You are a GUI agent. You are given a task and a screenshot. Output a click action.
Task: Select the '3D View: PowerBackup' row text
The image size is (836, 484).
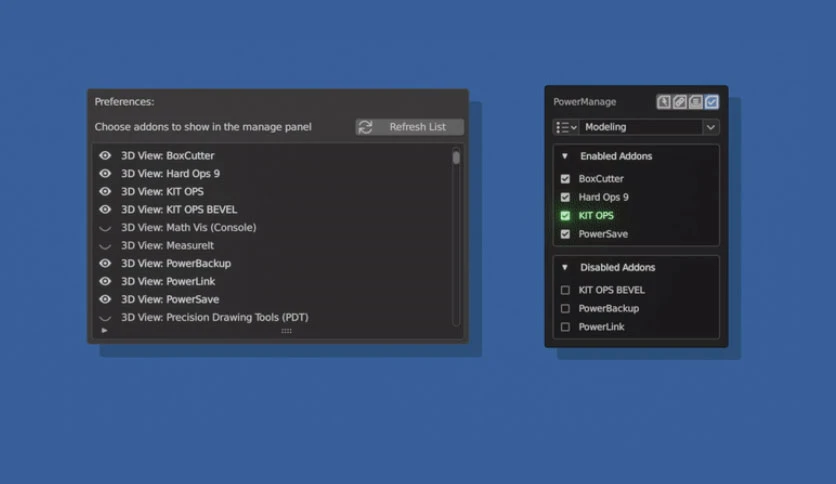(175, 263)
